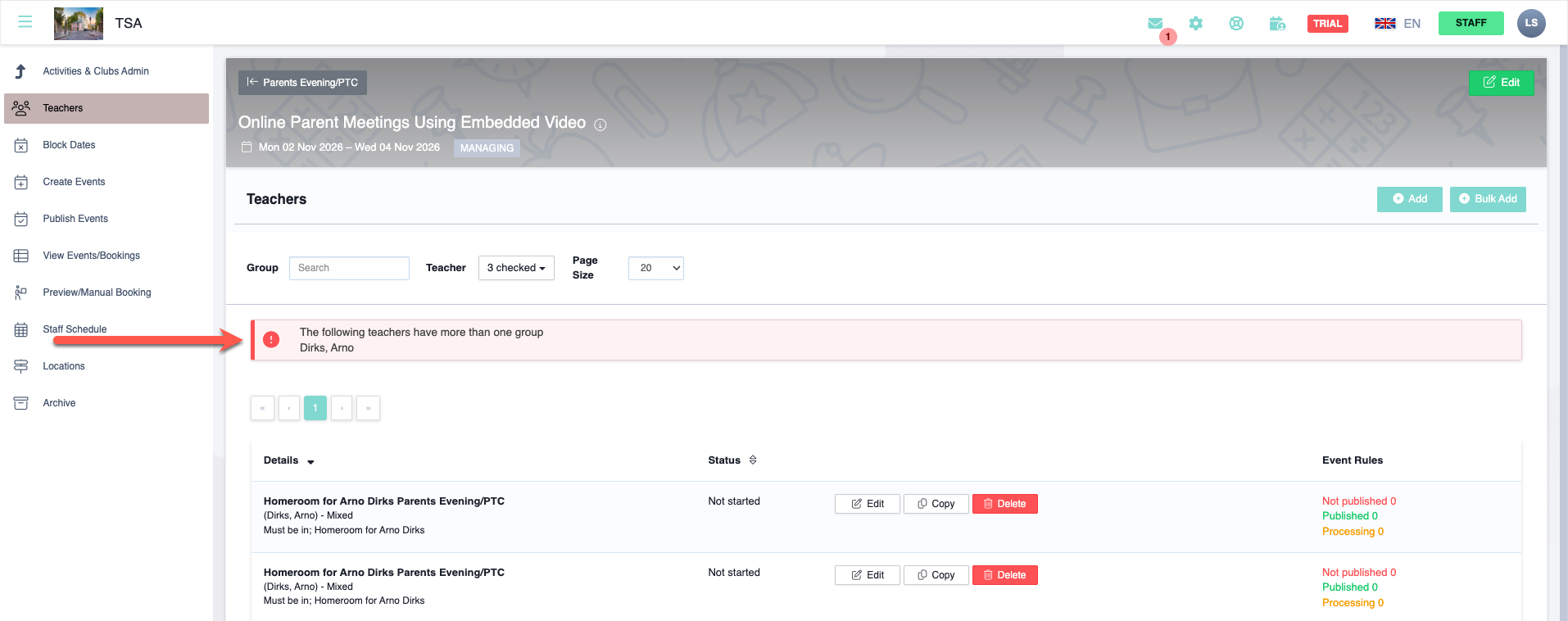The height and width of the screenshot is (621, 1568).
Task: Click the Bulk Add button
Action: tap(1487, 199)
